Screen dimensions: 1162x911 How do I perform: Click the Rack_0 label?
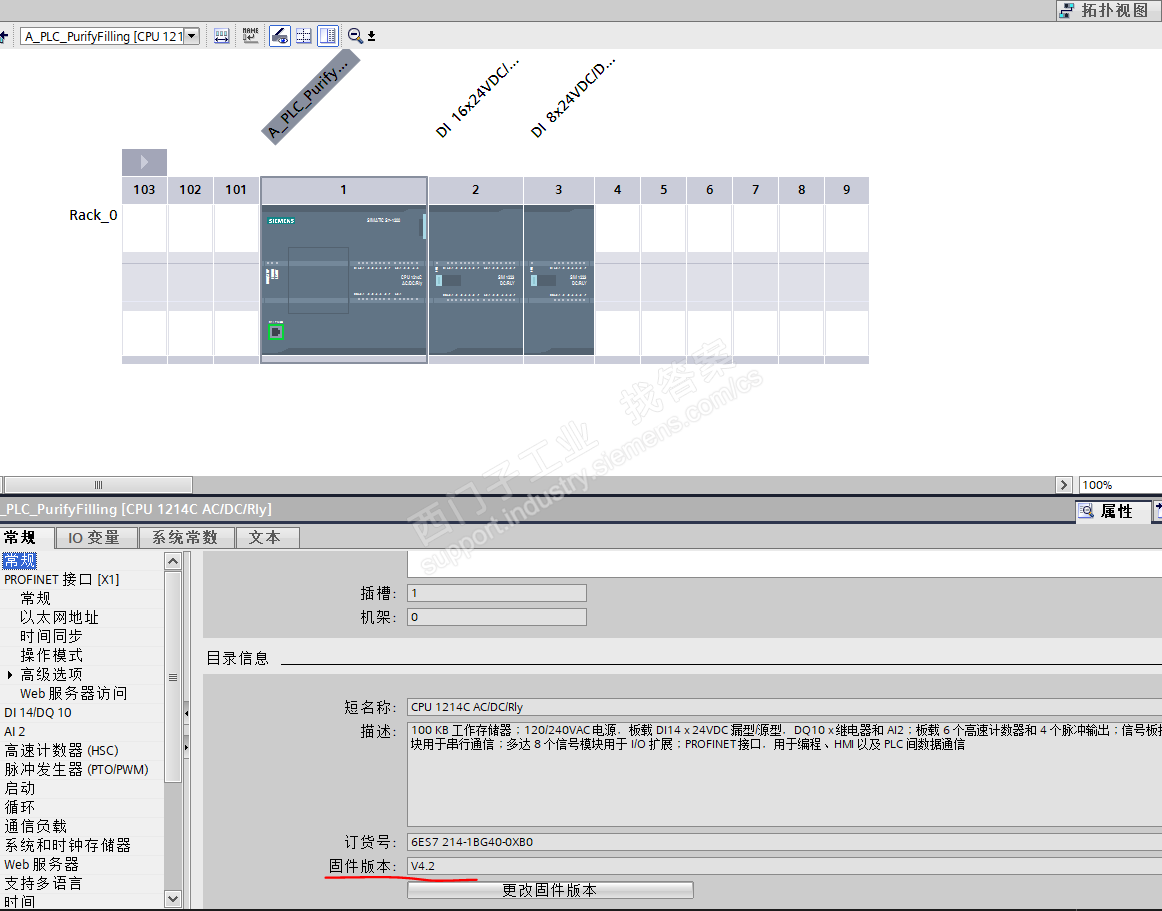(93, 215)
